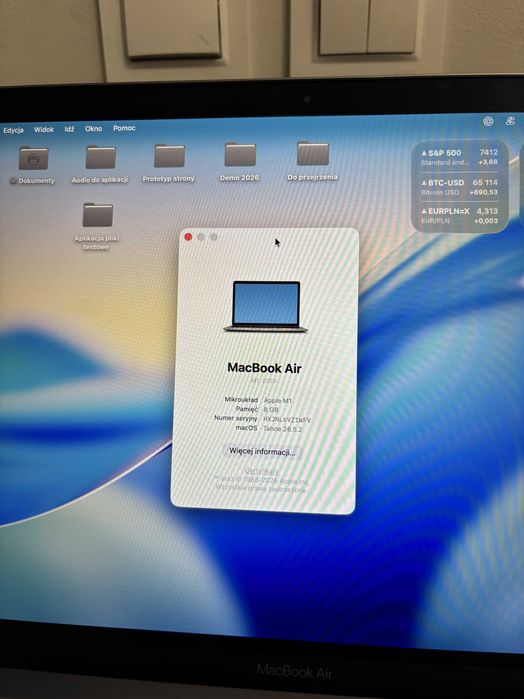Click the BTC-USD row in stocks widget
The width and height of the screenshot is (524, 699).
point(459,187)
